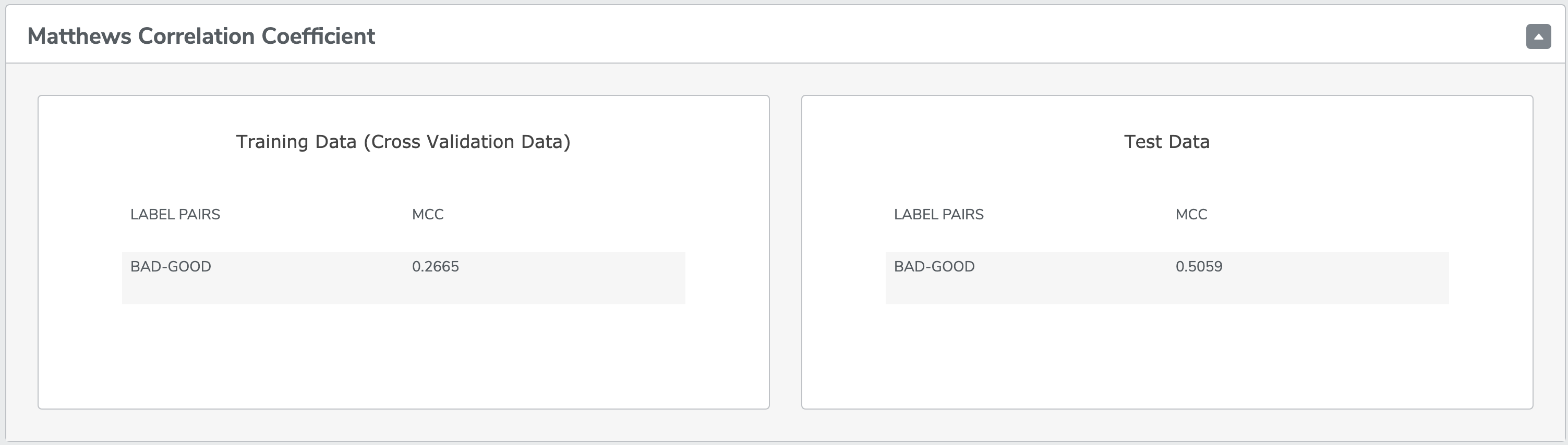Select BAD-GOOD label in Training Data table
Viewport: 1568px width, 445px height.
pyautogui.click(x=171, y=266)
